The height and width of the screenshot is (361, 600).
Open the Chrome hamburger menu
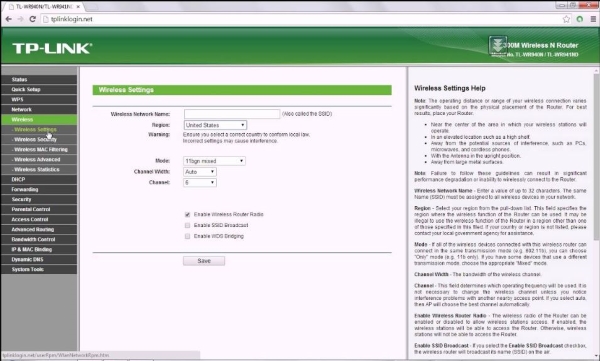(x=593, y=19)
